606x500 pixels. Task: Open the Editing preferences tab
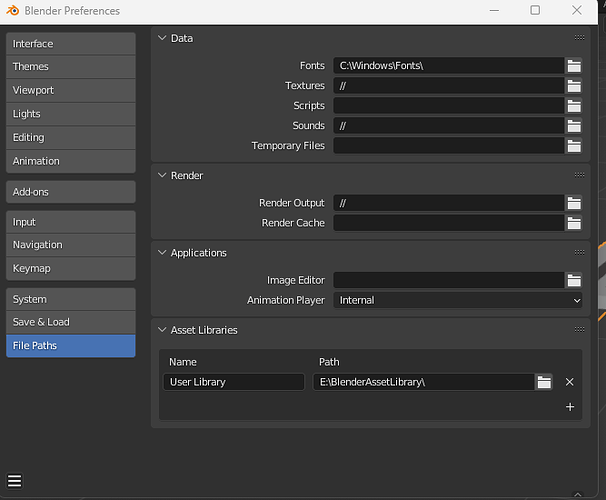(71, 138)
